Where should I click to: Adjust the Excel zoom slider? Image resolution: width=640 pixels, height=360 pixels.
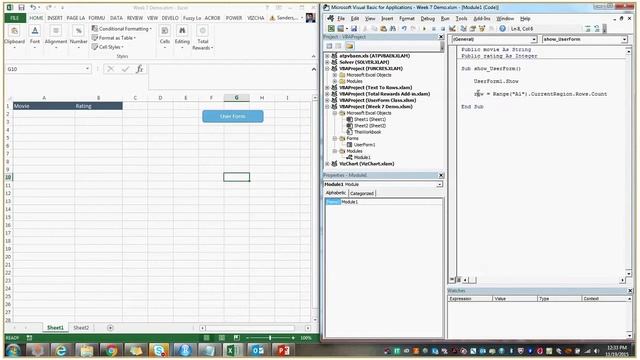[x=270, y=338]
